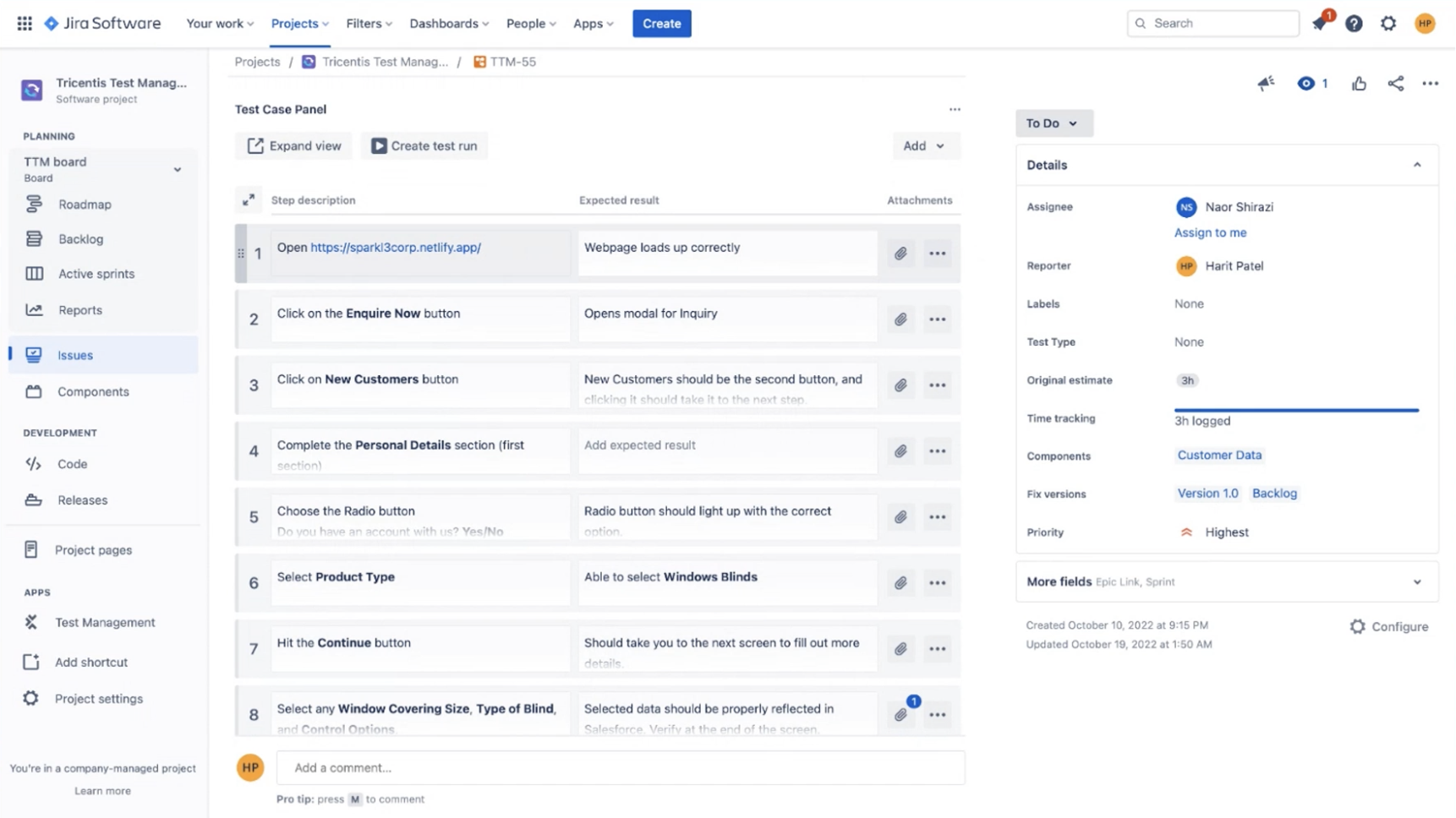This screenshot has height=818, width=1456.
Task: Vote for issue with thumbs-up icon
Action: (1359, 83)
